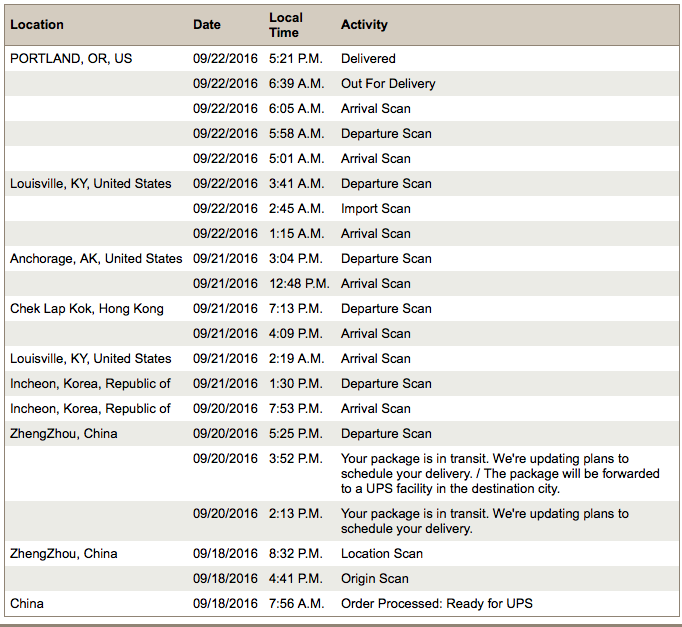
Task: Click the Delivered activity entry
Action: [x=368, y=59]
